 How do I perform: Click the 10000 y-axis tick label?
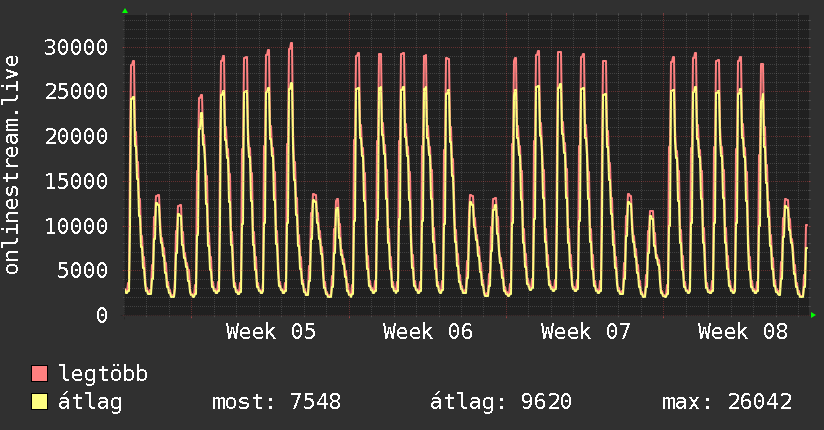(78, 226)
